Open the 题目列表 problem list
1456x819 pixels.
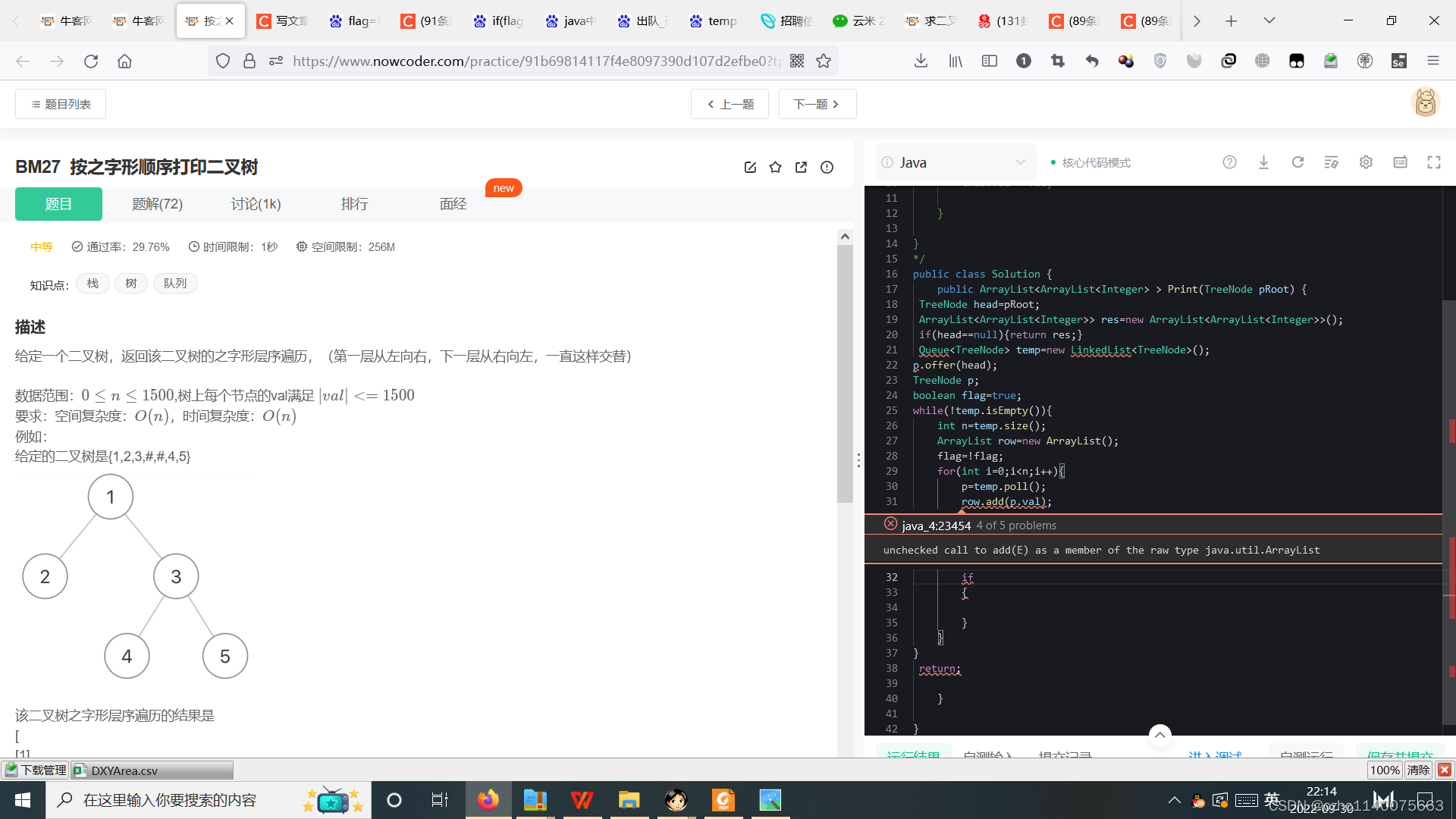pos(61,104)
